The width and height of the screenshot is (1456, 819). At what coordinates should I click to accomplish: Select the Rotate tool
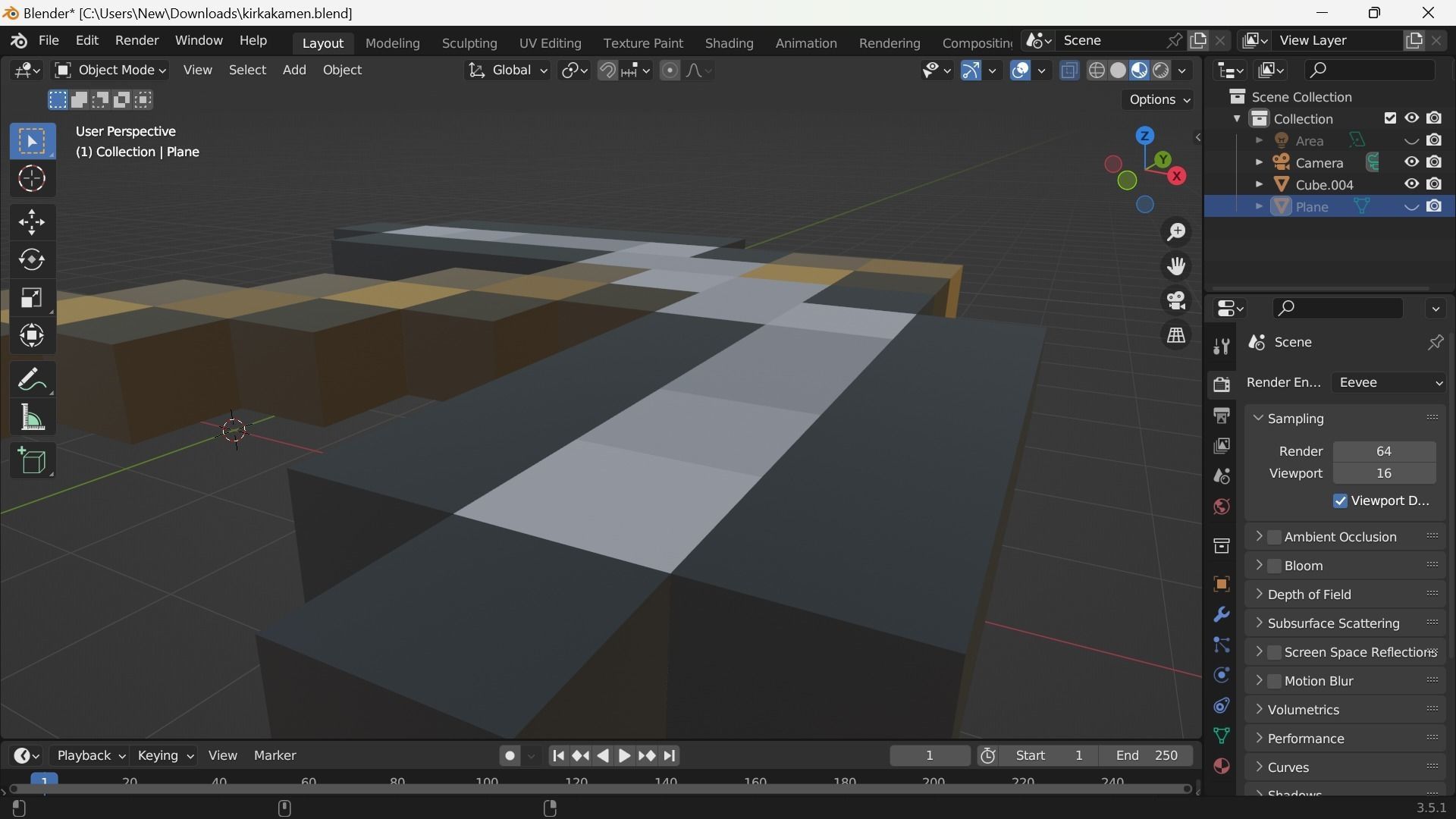coord(32,260)
